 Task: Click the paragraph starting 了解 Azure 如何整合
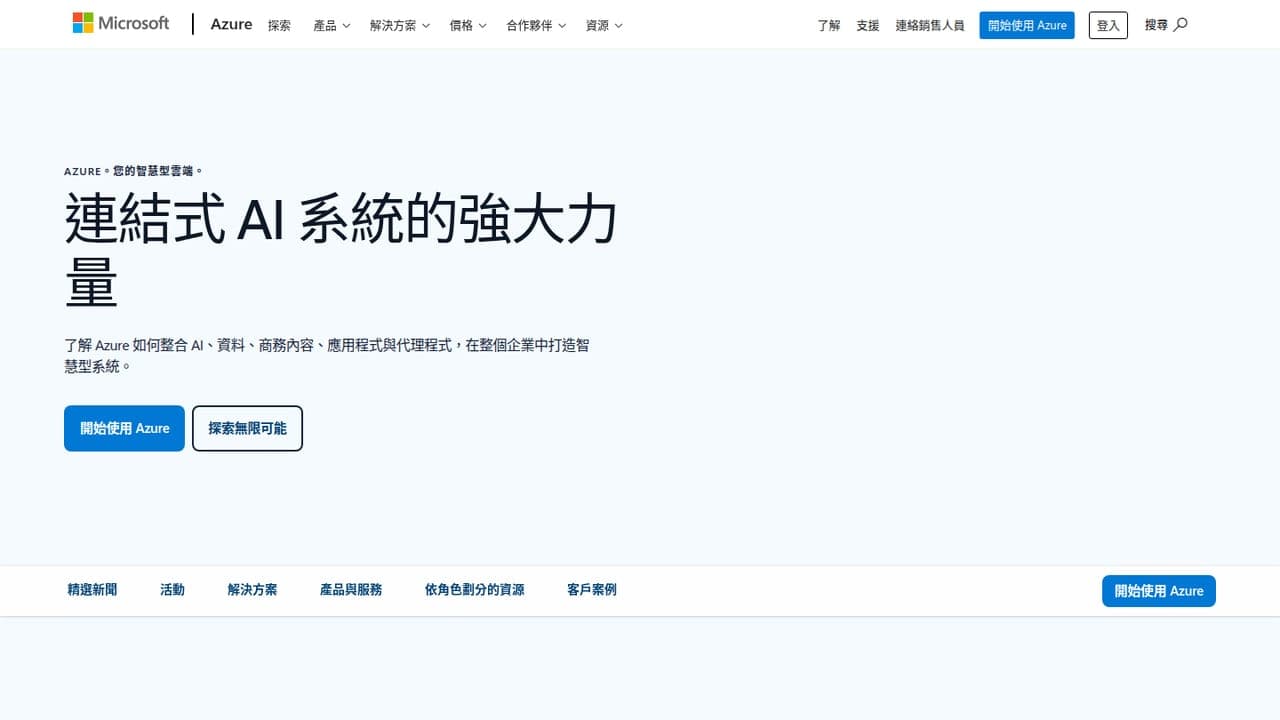point(327,355)
